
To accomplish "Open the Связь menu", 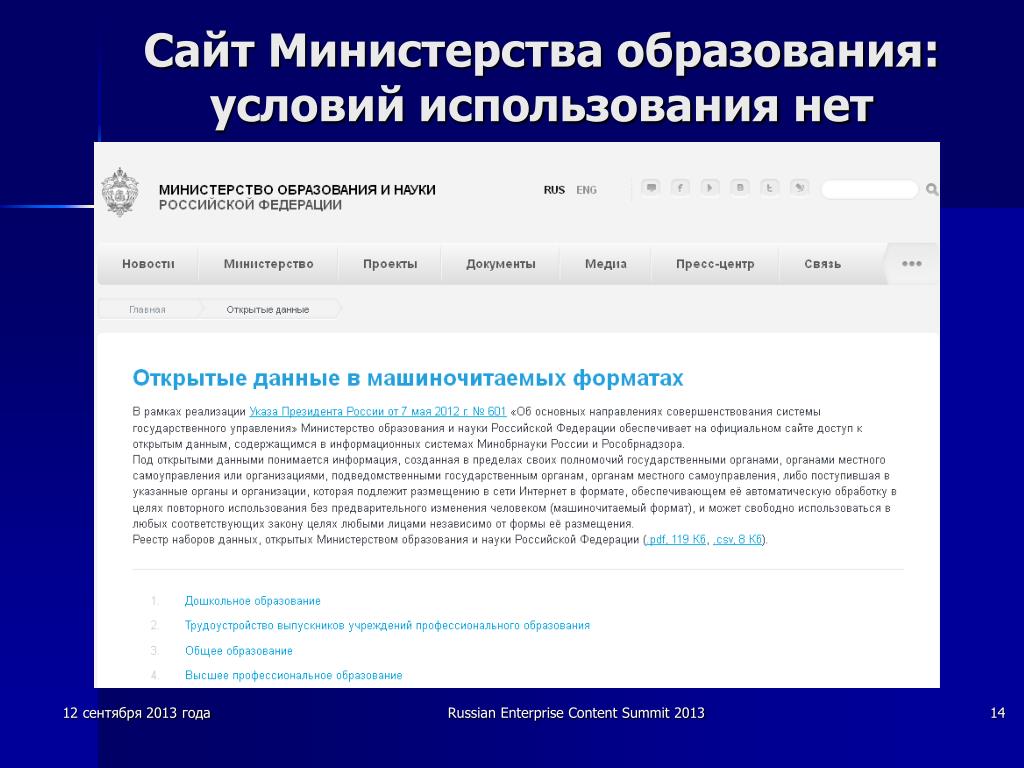I will click(822, 264).
